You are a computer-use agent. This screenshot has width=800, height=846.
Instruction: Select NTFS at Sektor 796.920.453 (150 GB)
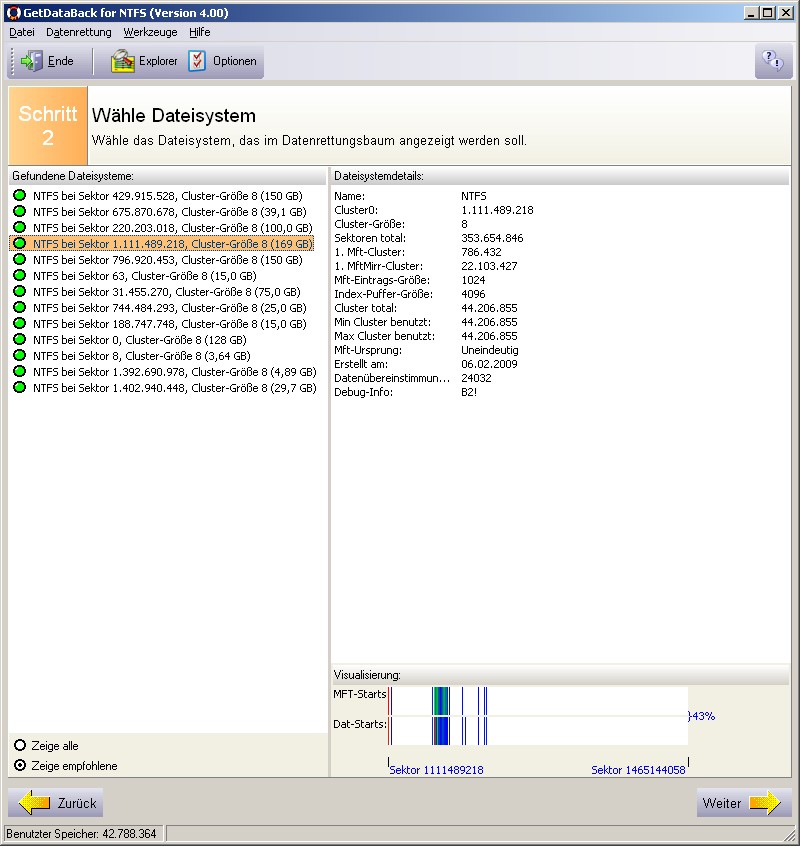point(168,260)
